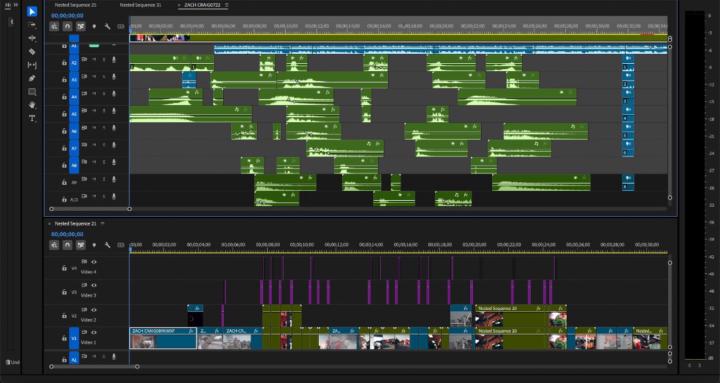The height and width of the screenshot is (383, 720).
Task: Click the lower timeline horizontal zoom scrollbar
Action: (94, 366)
